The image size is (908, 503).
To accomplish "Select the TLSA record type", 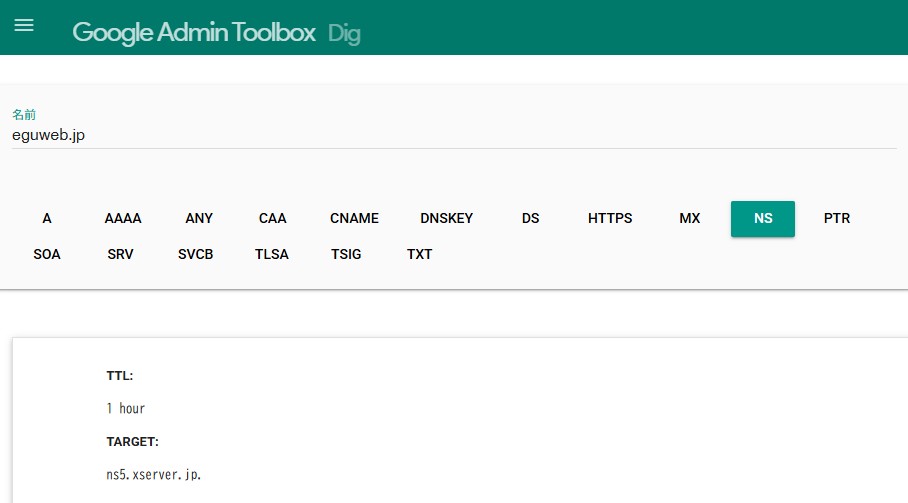I will point(272,254).
